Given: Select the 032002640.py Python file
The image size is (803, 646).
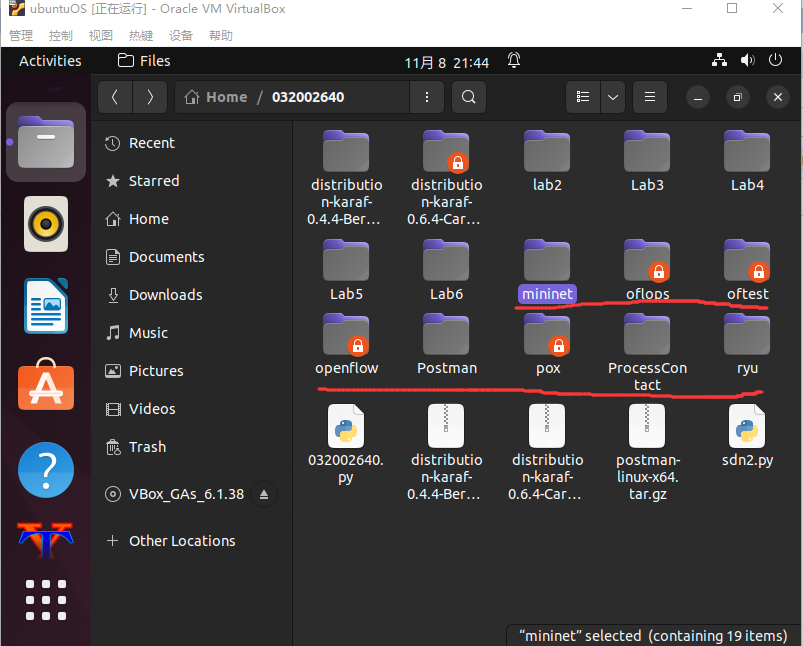Looking at the screenshot, I should (x=346, y=444).
